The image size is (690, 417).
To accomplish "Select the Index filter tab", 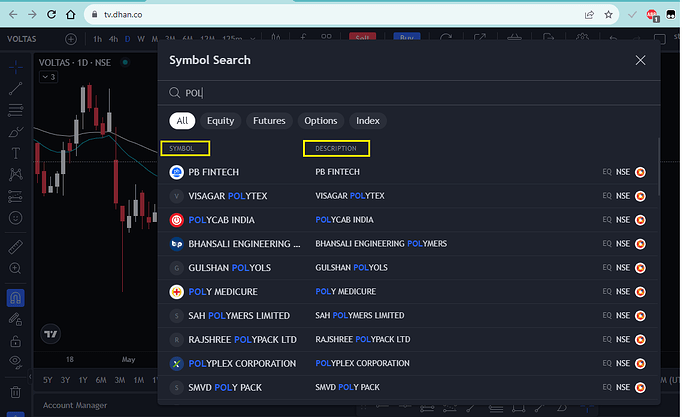I will tap(368, 121).
